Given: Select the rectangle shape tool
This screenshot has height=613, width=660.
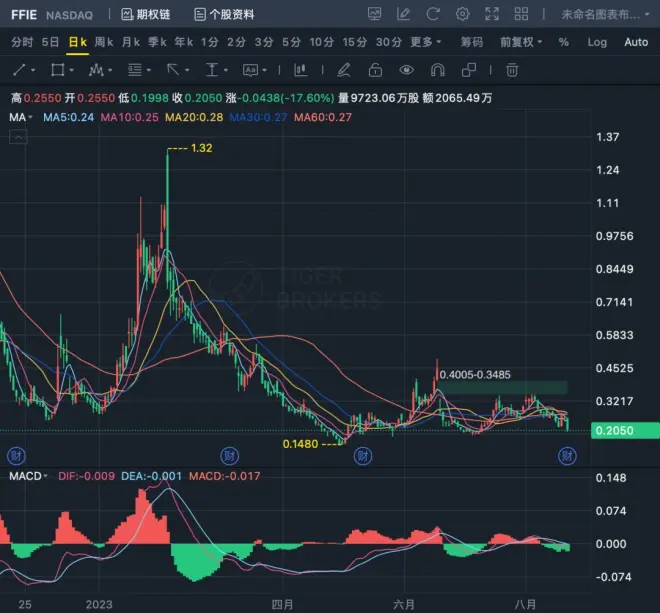Looking at the screenshot, I should point(57,70).
